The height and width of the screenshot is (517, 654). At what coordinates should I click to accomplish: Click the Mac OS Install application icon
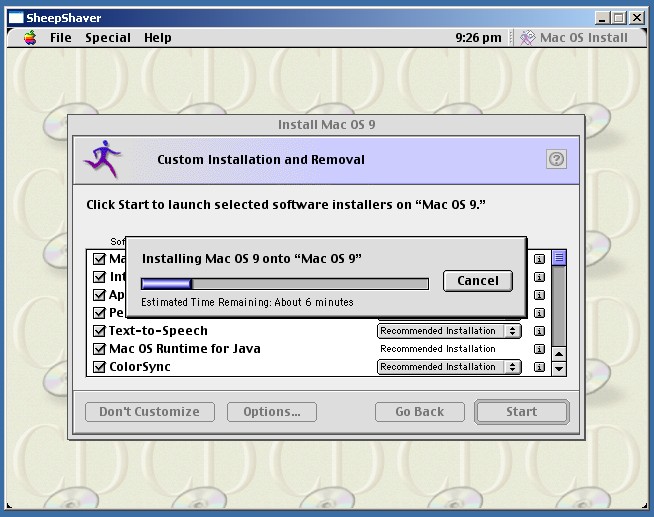(527, 38)
